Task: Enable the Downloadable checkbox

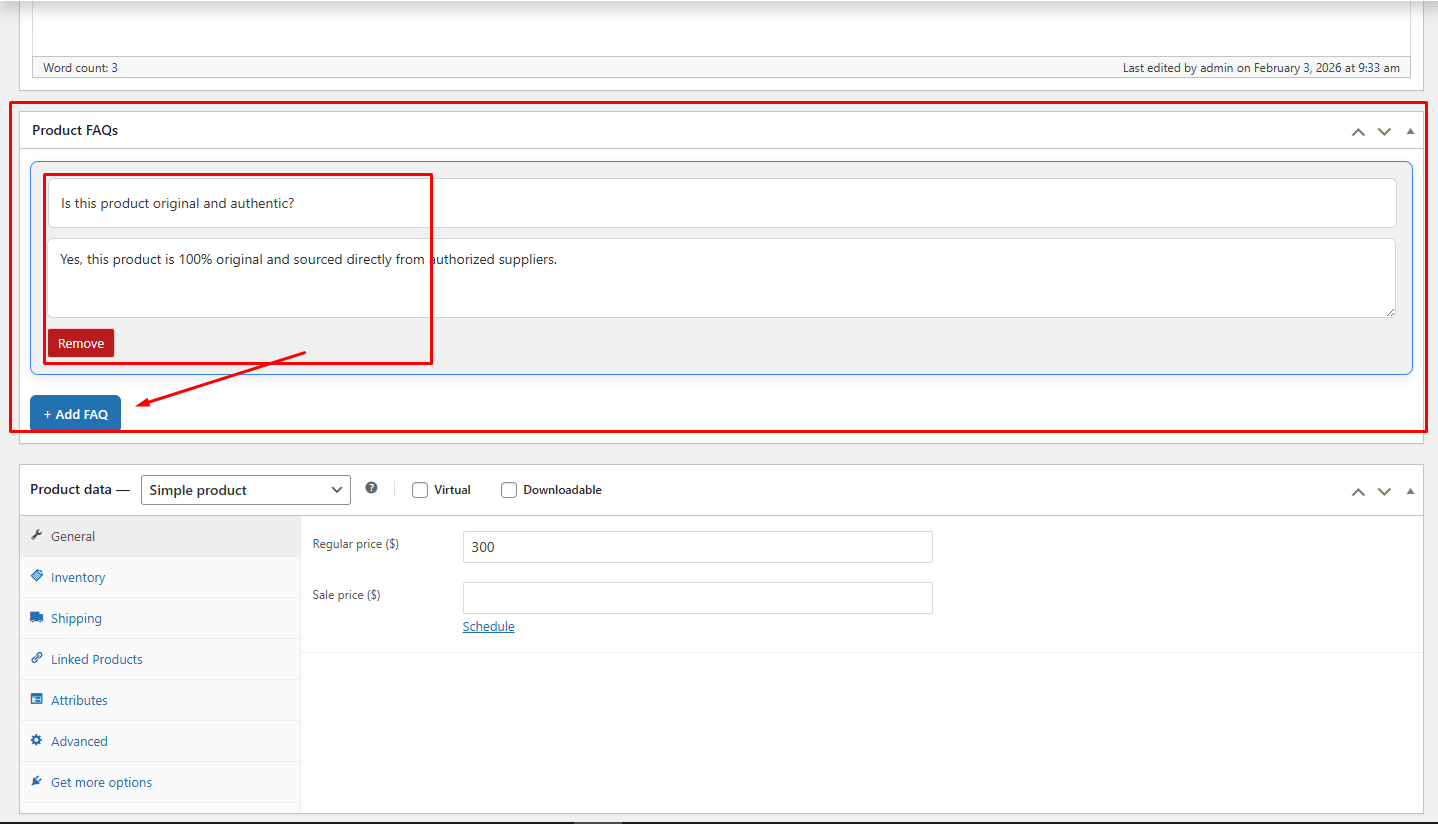Action: [x=509, y=489]
